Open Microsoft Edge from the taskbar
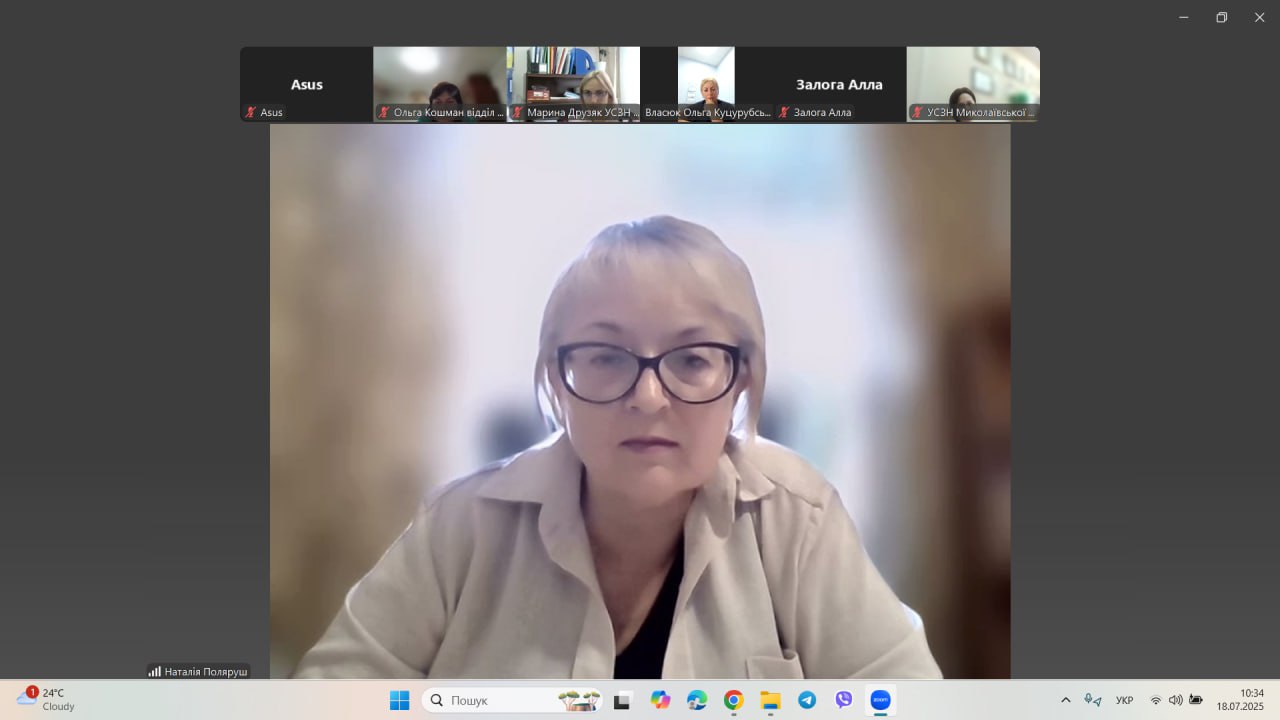 pyautogui.click(x=697, y=700)
